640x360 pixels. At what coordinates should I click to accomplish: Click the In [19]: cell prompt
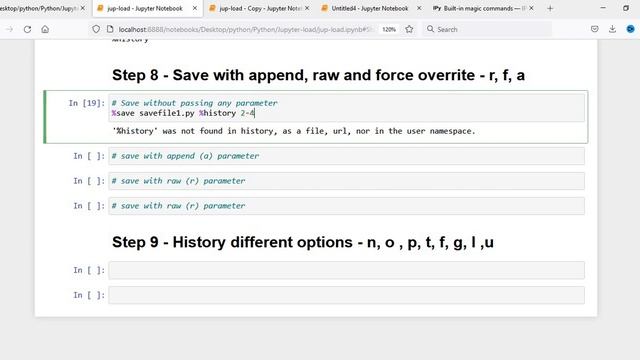pos(87,103)
